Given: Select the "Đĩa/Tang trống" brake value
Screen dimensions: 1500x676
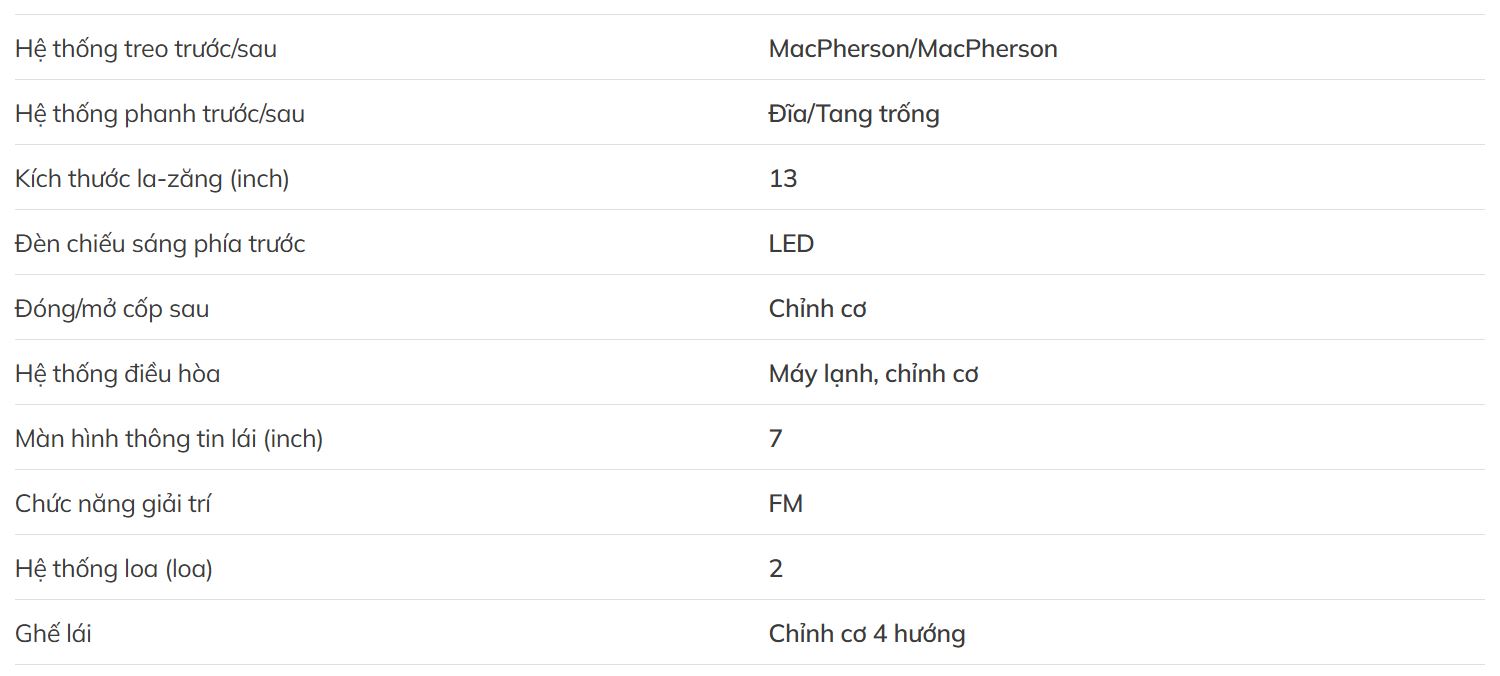Looking at the screenshot, I should (x=854, y=114).
